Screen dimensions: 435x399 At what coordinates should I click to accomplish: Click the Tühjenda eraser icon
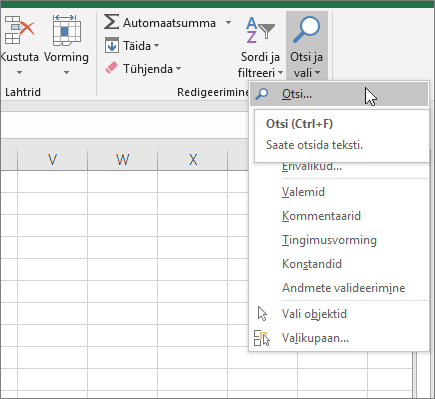111,68
